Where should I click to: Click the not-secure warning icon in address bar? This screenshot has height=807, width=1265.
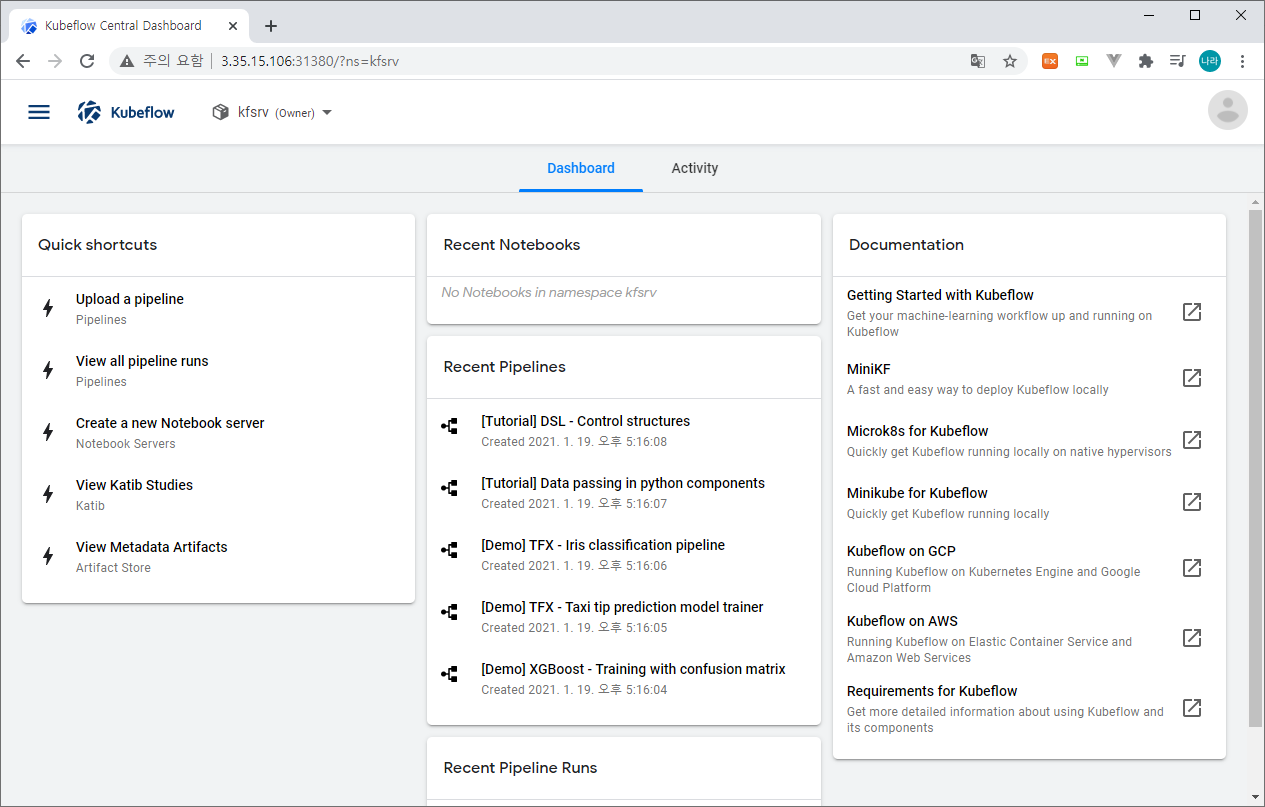[x=127, y=61]
